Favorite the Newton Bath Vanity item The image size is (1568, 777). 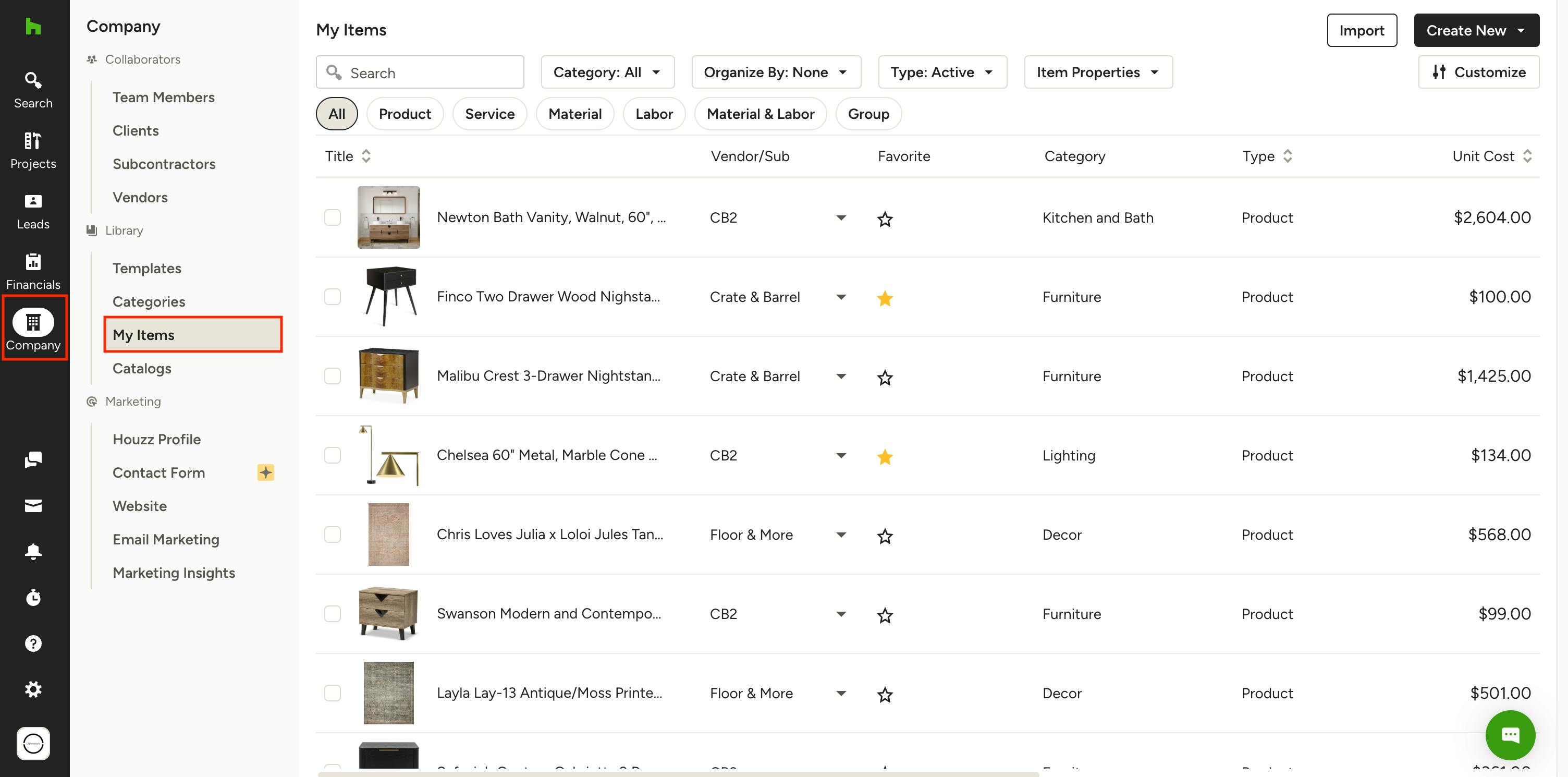coord(885,218)
